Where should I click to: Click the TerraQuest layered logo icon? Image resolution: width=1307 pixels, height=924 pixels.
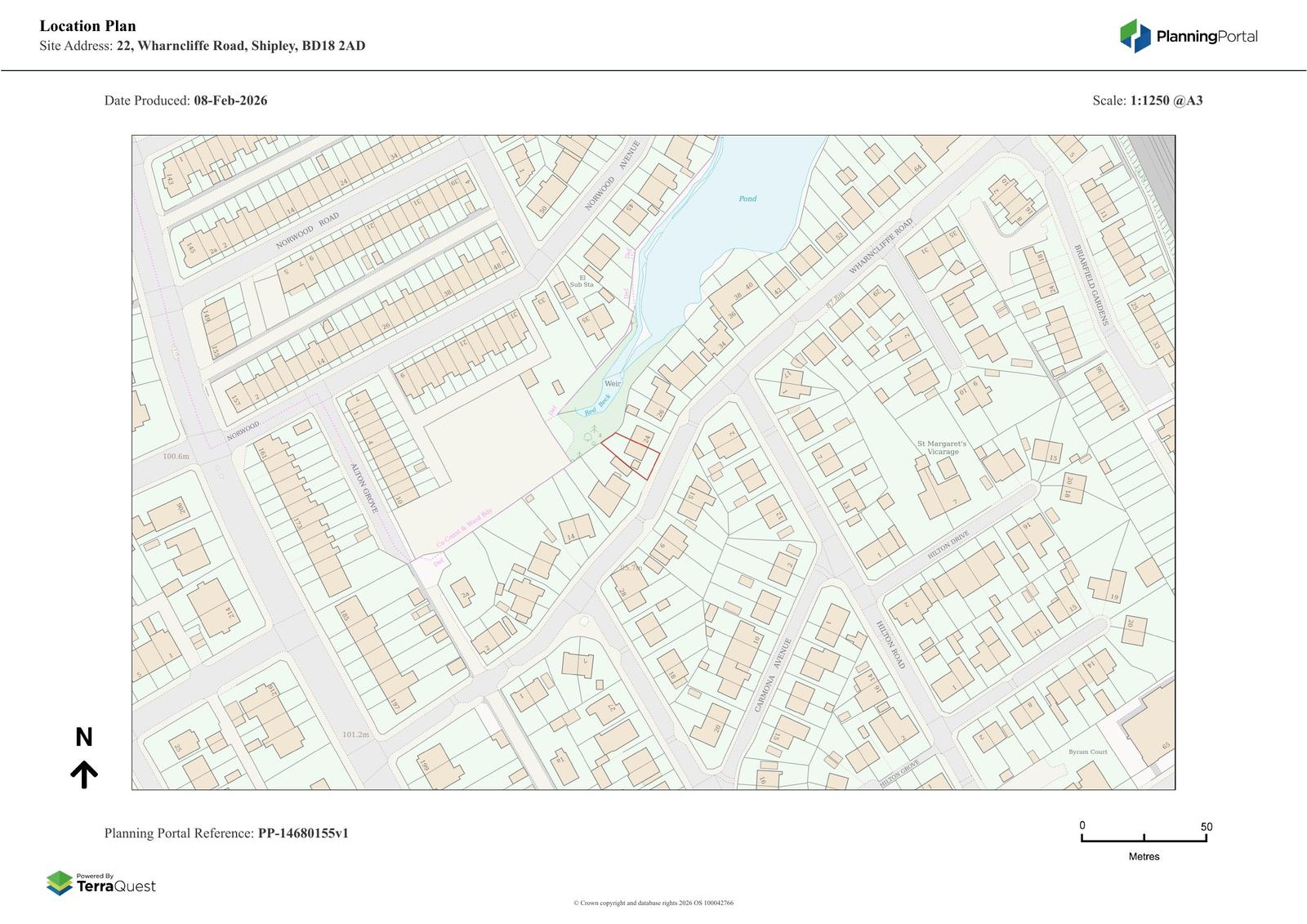pos(59,883)
